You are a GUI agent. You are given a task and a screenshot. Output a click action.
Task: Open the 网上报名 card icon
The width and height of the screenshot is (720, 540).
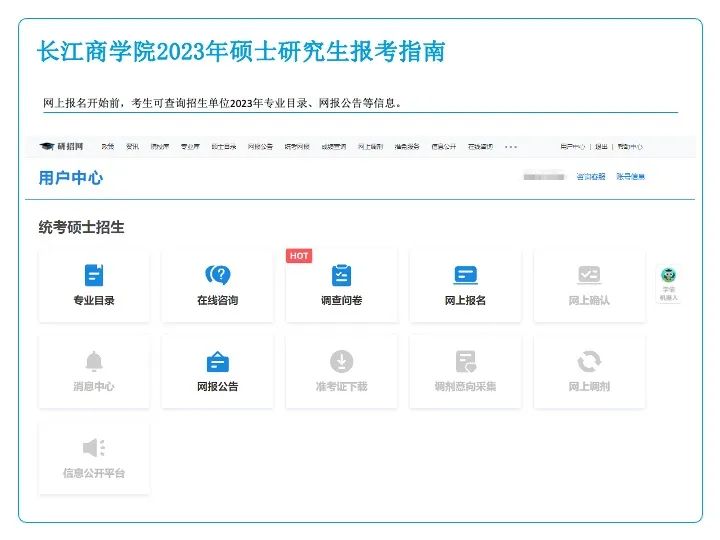465,275
